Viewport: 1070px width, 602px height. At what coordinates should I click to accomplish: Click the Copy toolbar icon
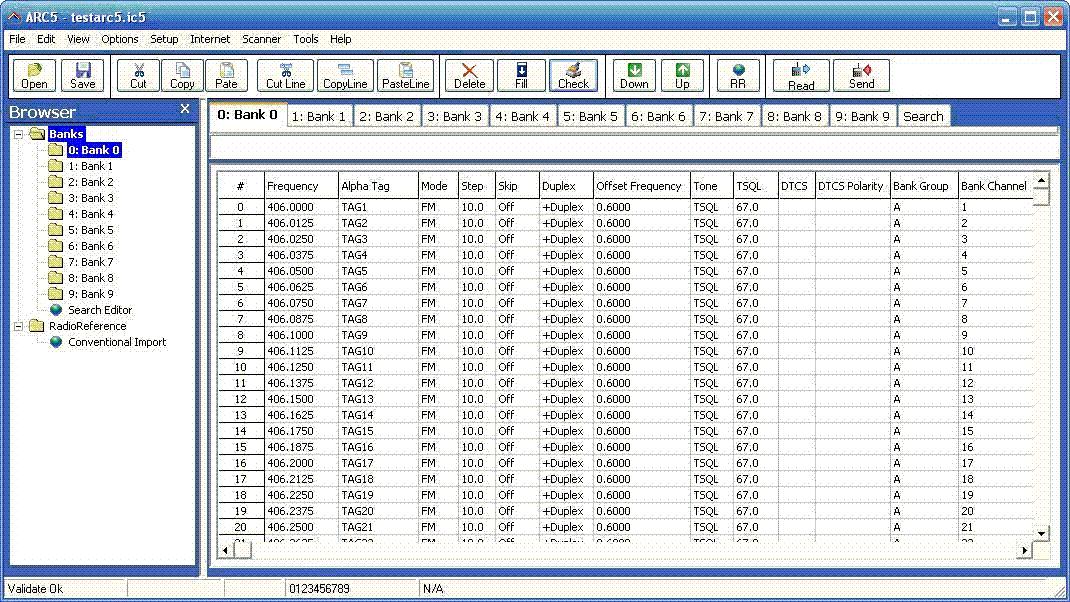pos(182,75)
